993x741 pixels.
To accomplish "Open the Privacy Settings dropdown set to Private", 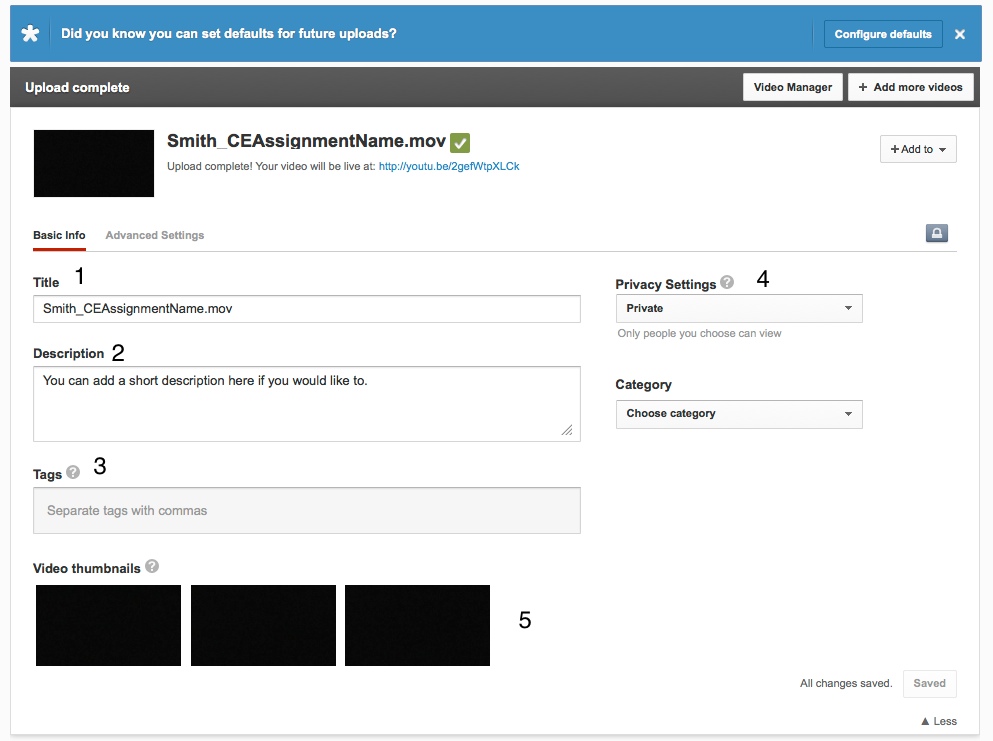I will point(738,308).
